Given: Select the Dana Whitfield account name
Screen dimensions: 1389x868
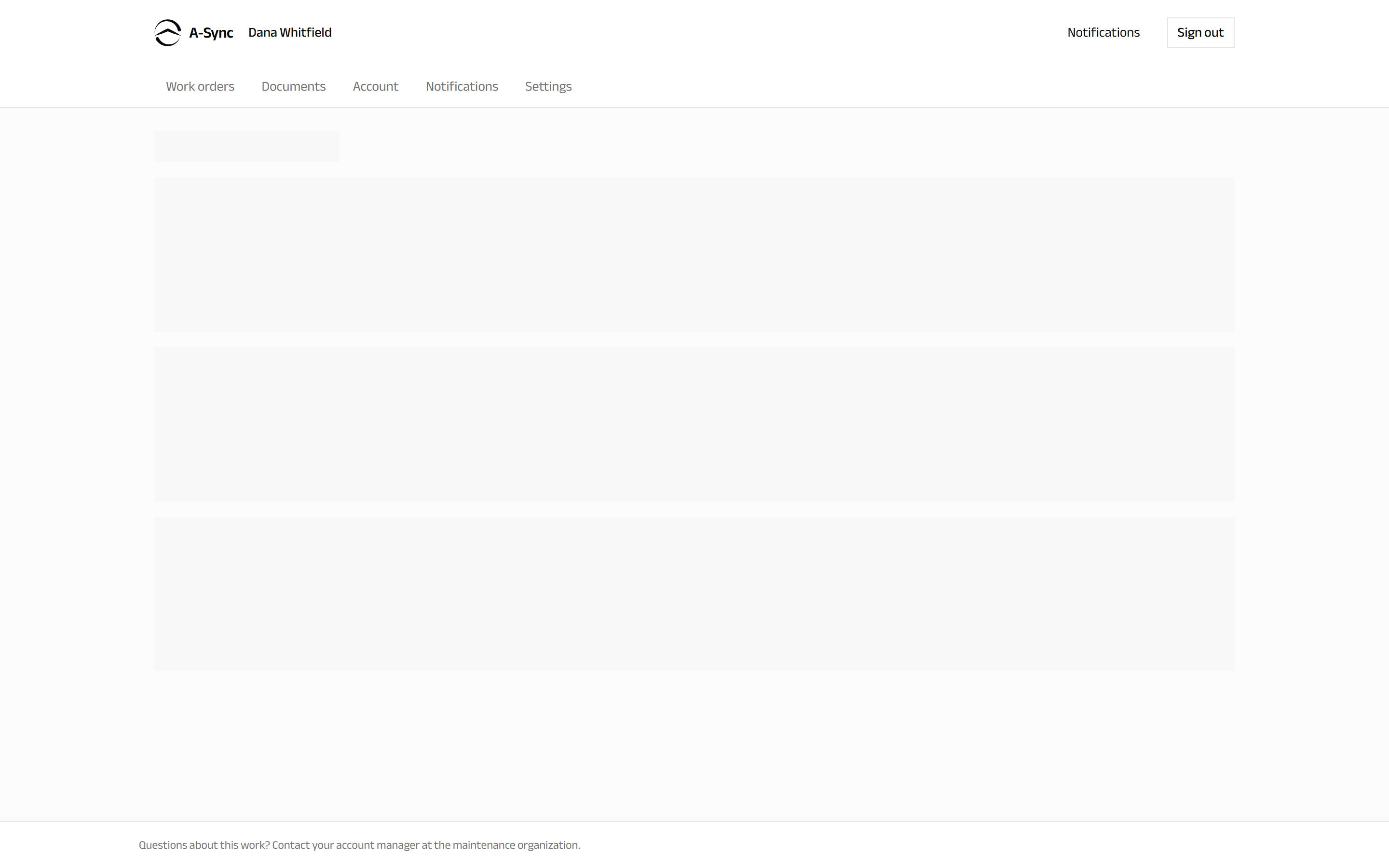Looking at the screenshot, I should tap(290, 33).
